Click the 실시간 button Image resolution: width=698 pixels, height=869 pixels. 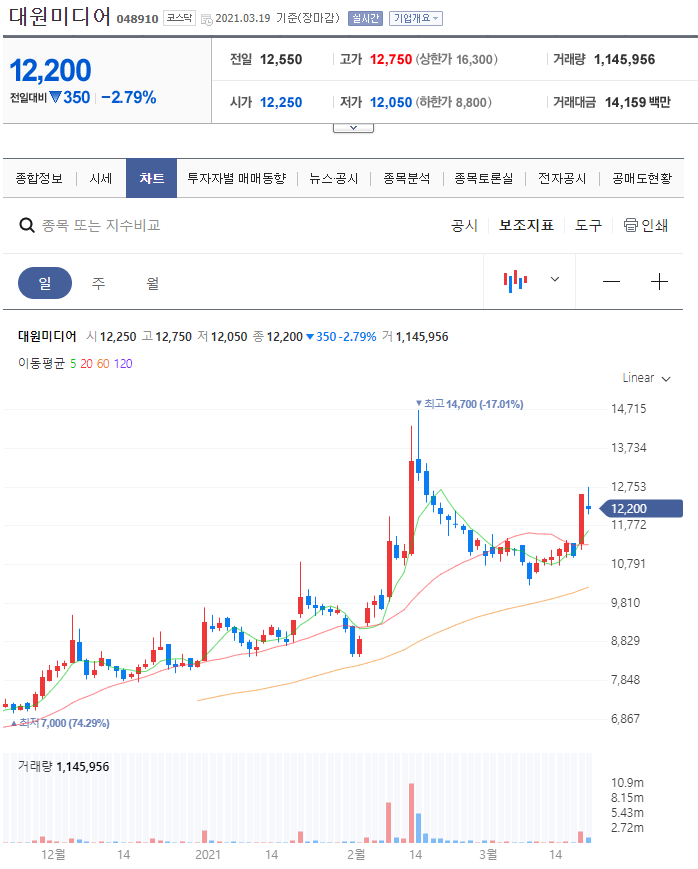(365, 18)
